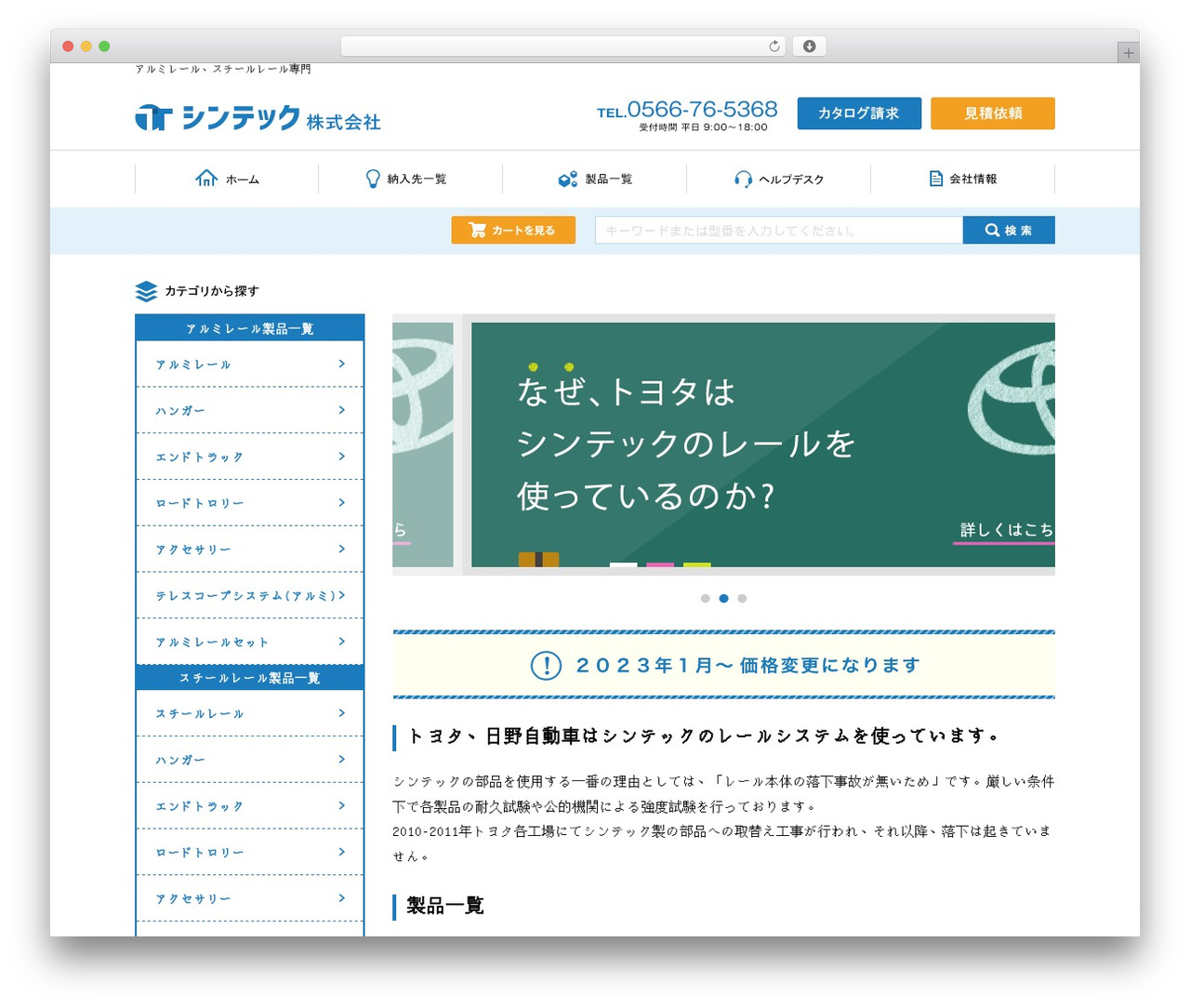The image size is (1190, 1008).
Task: Open the 納入先一覧 menu item
Action: coord(410,179)
